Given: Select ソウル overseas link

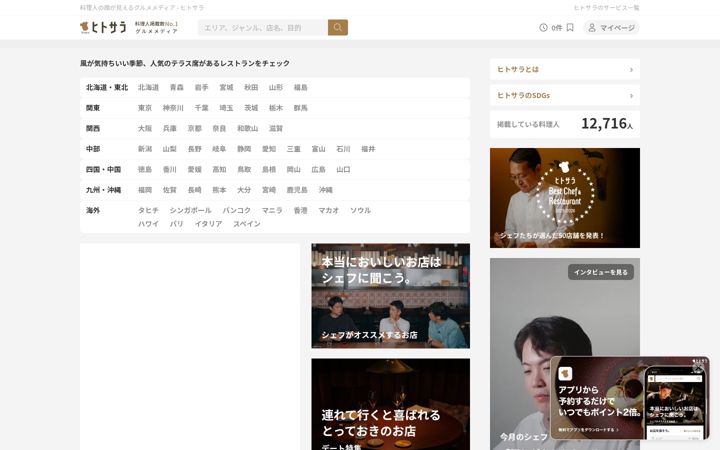Looking at the screenshot, I should [360, 210].
